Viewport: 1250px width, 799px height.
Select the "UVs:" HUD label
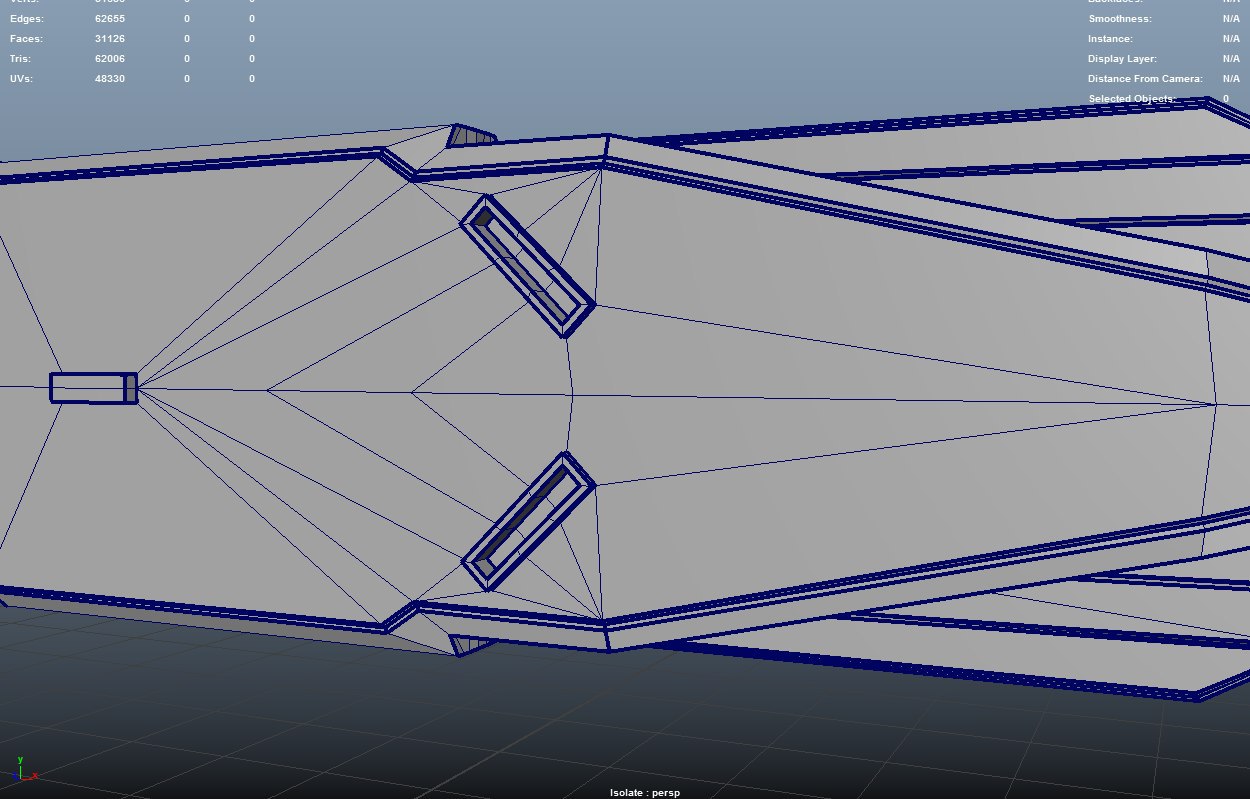21,79
